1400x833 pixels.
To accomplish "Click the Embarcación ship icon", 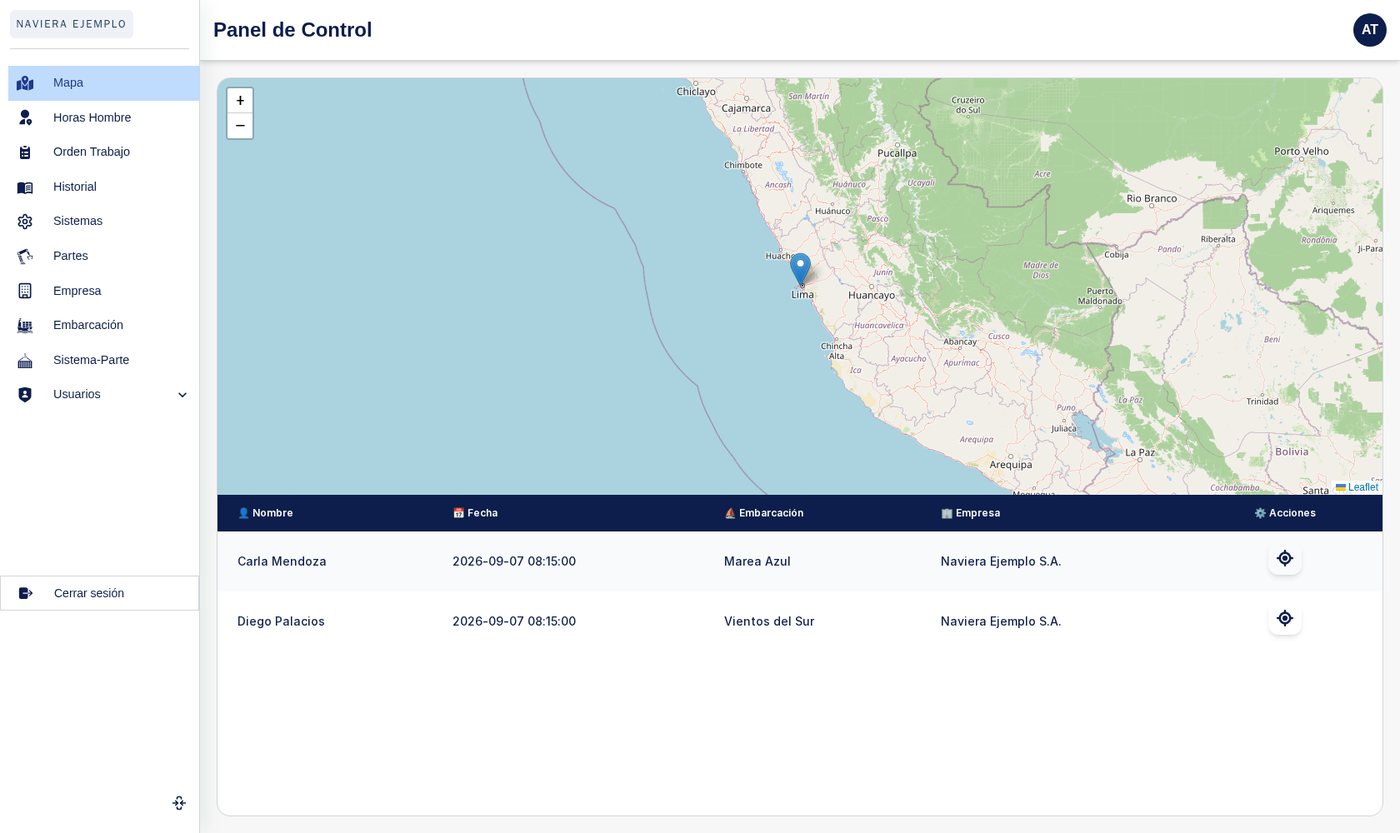I will point(25,325).
